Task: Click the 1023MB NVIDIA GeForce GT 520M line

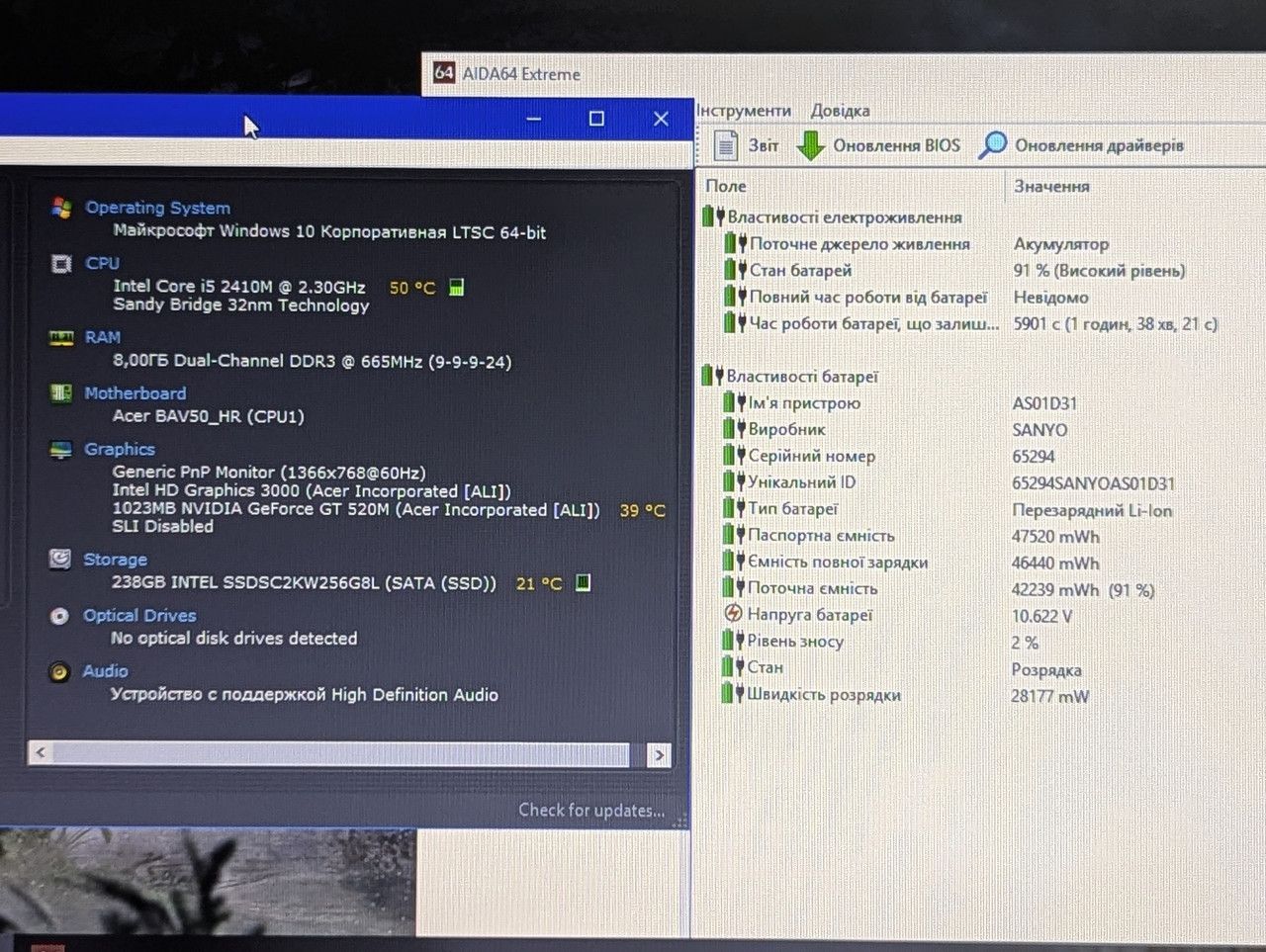Action: coord(356,509)
